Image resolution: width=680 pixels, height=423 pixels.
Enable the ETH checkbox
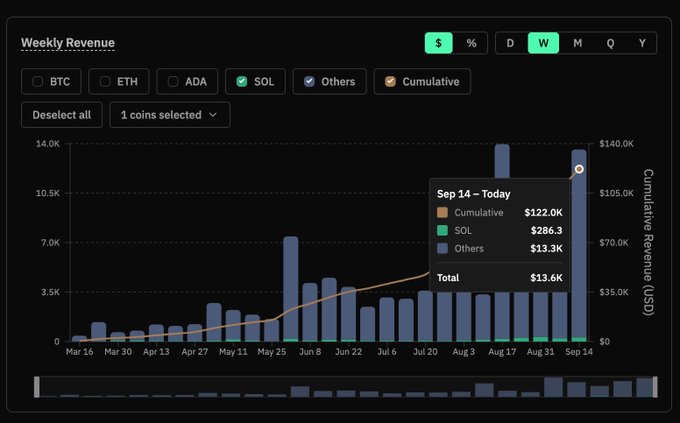point(105,81)
